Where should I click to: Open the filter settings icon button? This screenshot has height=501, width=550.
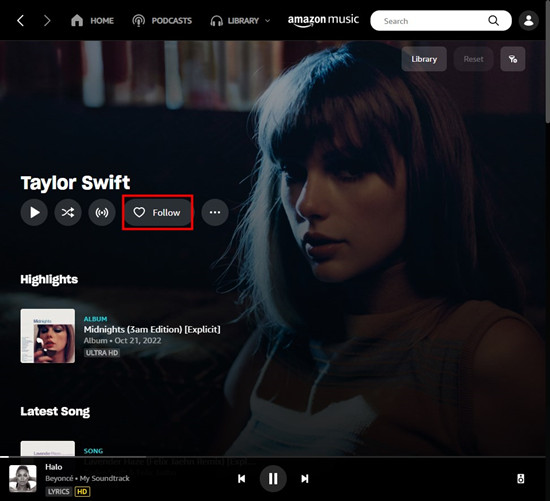pyautogui.click(x=513, y=59)
